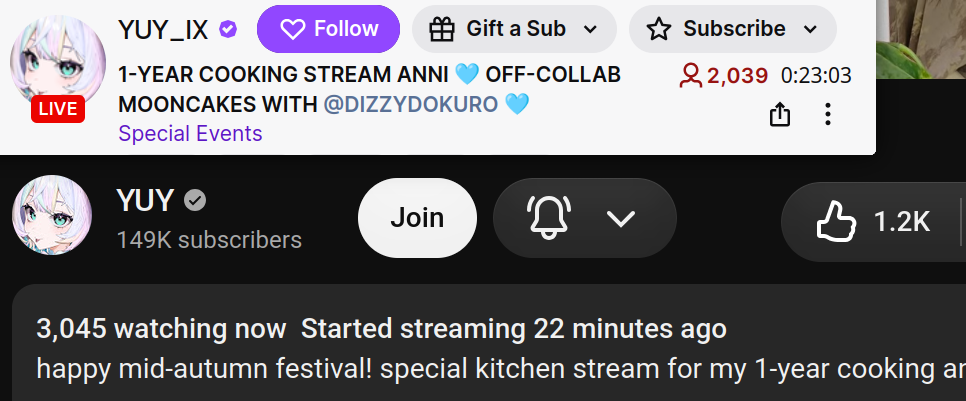Click the purple verified badge next to YUY_IX
Viewport: 966px width, 401px height.
(229, 28)
